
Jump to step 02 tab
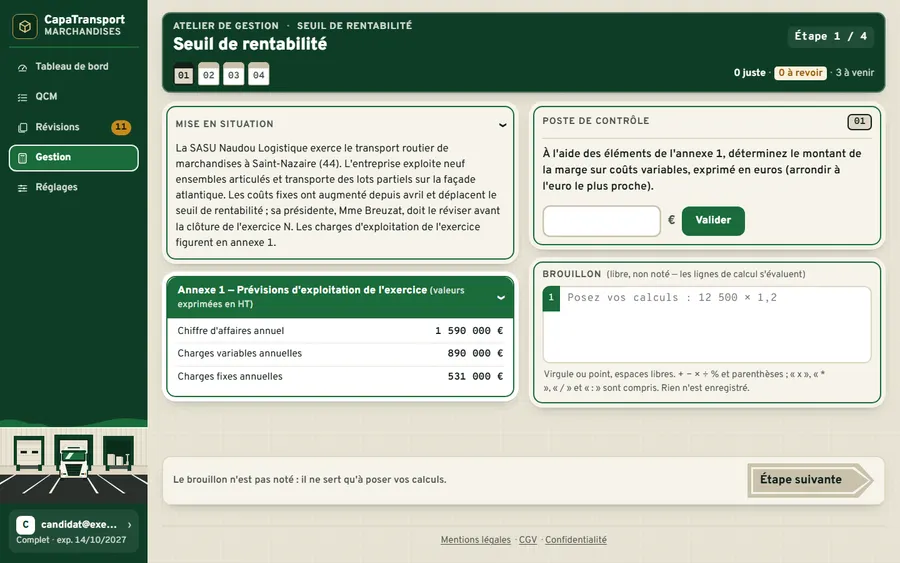coord(208,75)
